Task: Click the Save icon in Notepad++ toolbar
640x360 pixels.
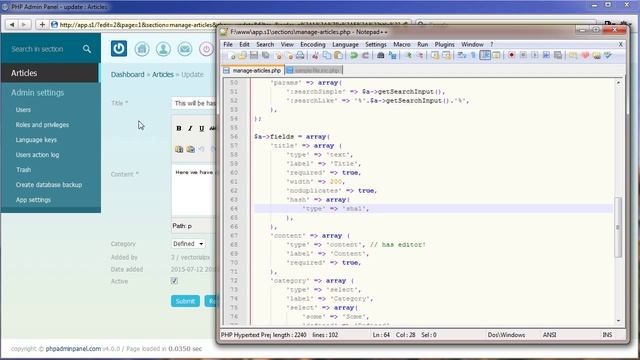Action: (254, 55)
